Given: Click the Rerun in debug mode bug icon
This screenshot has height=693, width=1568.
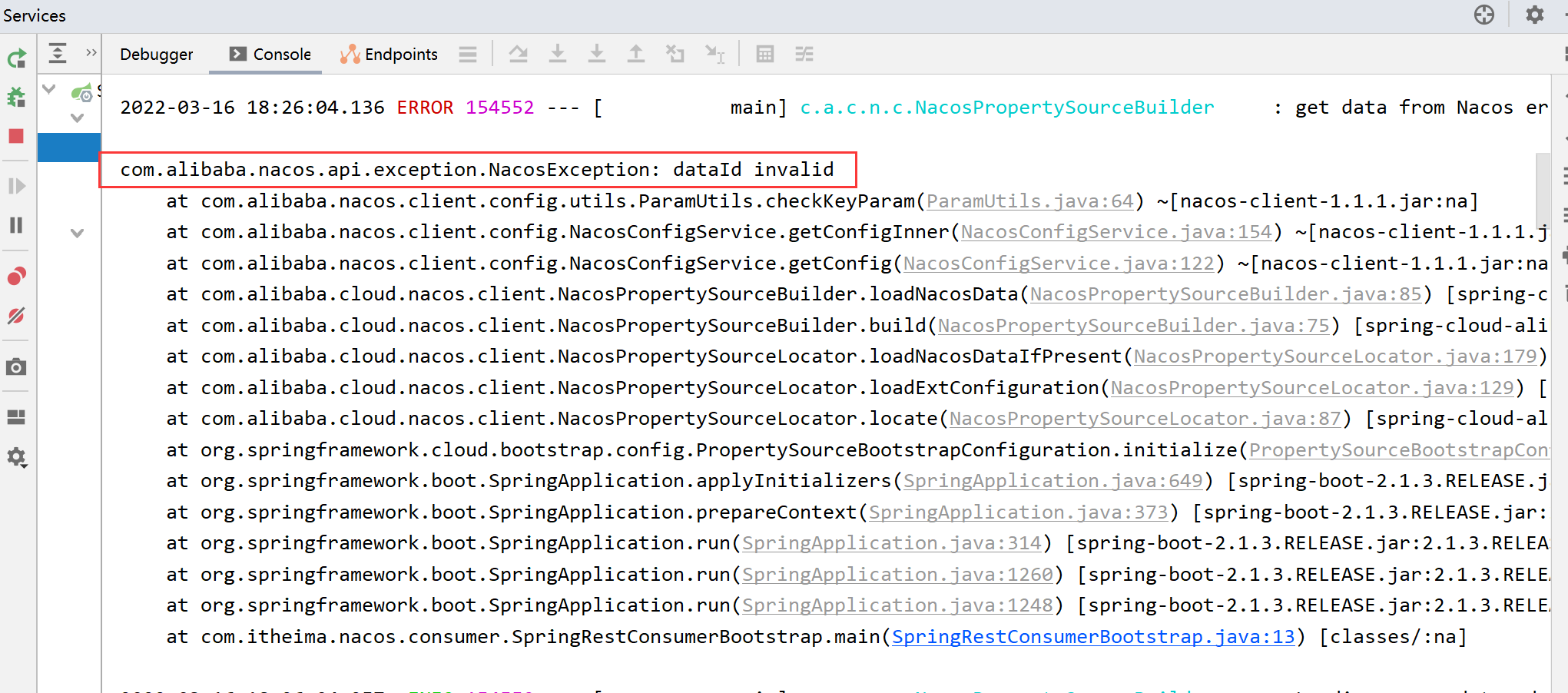Looking at the screenshot, I should [x=16, y=97].
